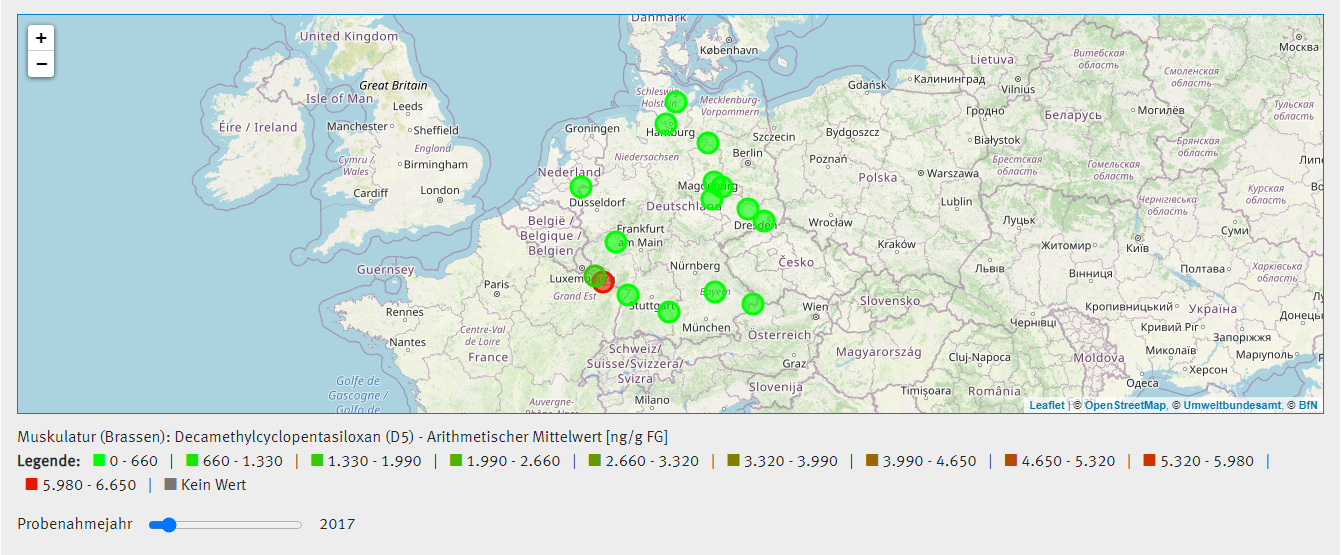Click the 4.650 - 5.320 legend swatch
1342x555 pixels.
1011,461
